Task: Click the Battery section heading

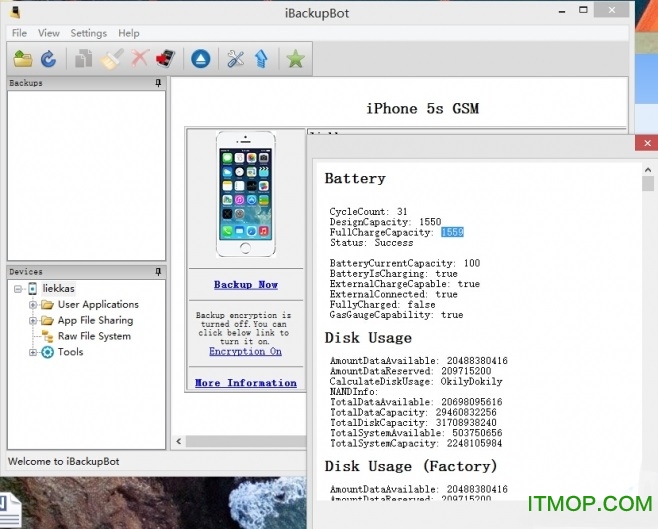Action: (x=355, y=179)
